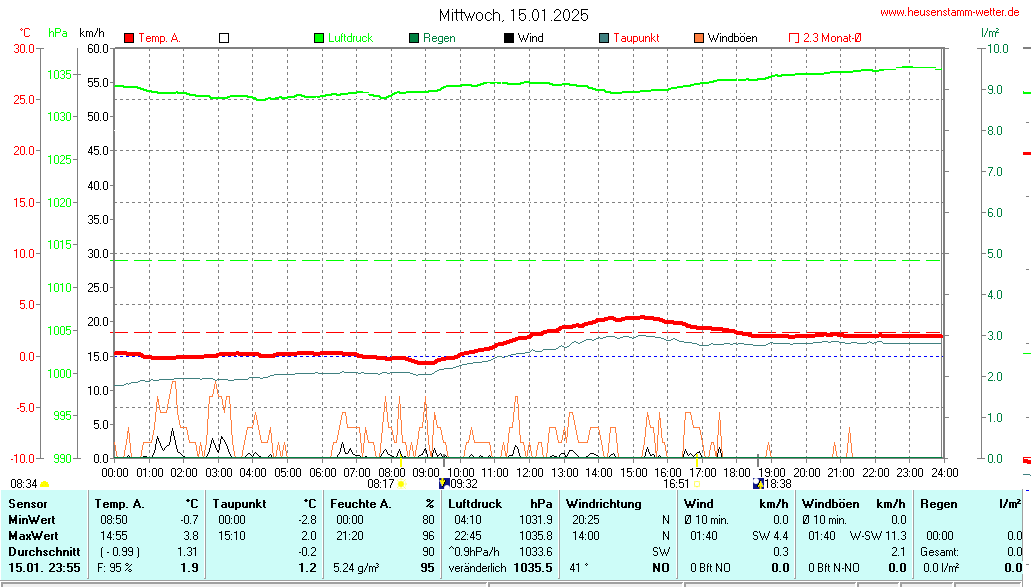The height and width of the screenshot is (587, 1034).
Task: Click the yellow sun icon next to 08:34
Action: tap(44, 484)
